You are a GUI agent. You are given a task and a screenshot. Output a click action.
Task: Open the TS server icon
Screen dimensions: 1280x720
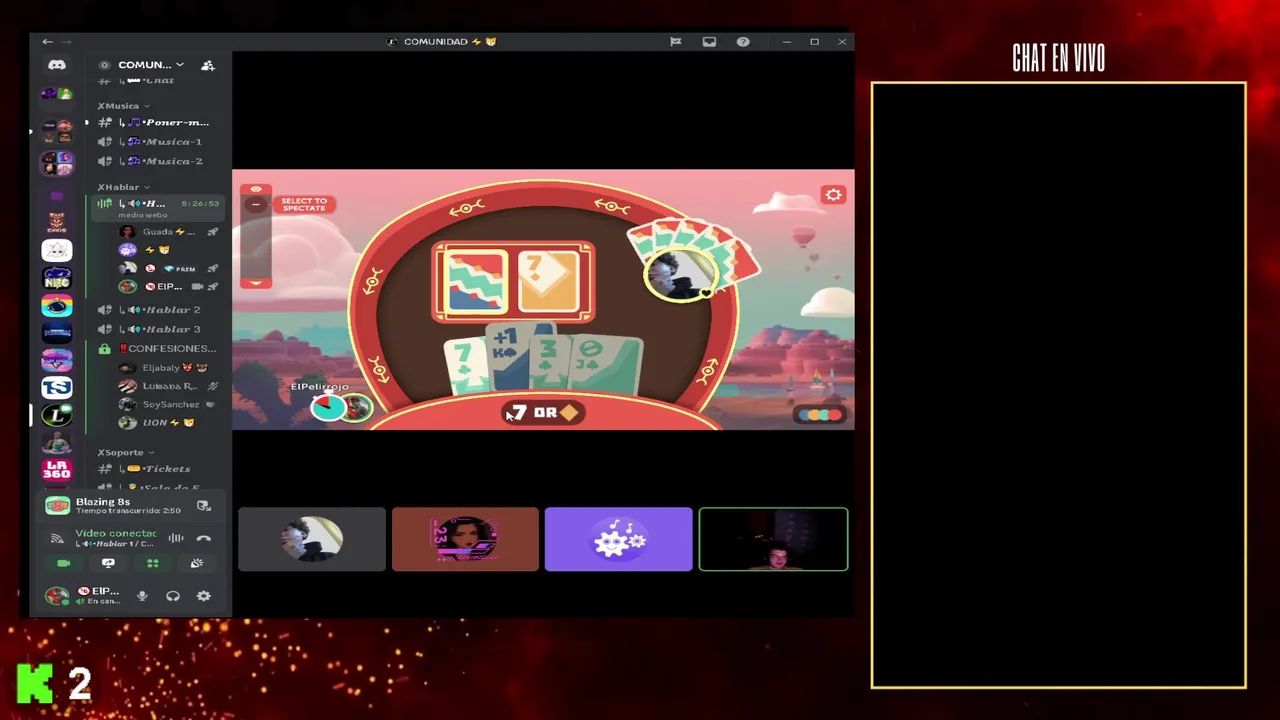(57, 387)
